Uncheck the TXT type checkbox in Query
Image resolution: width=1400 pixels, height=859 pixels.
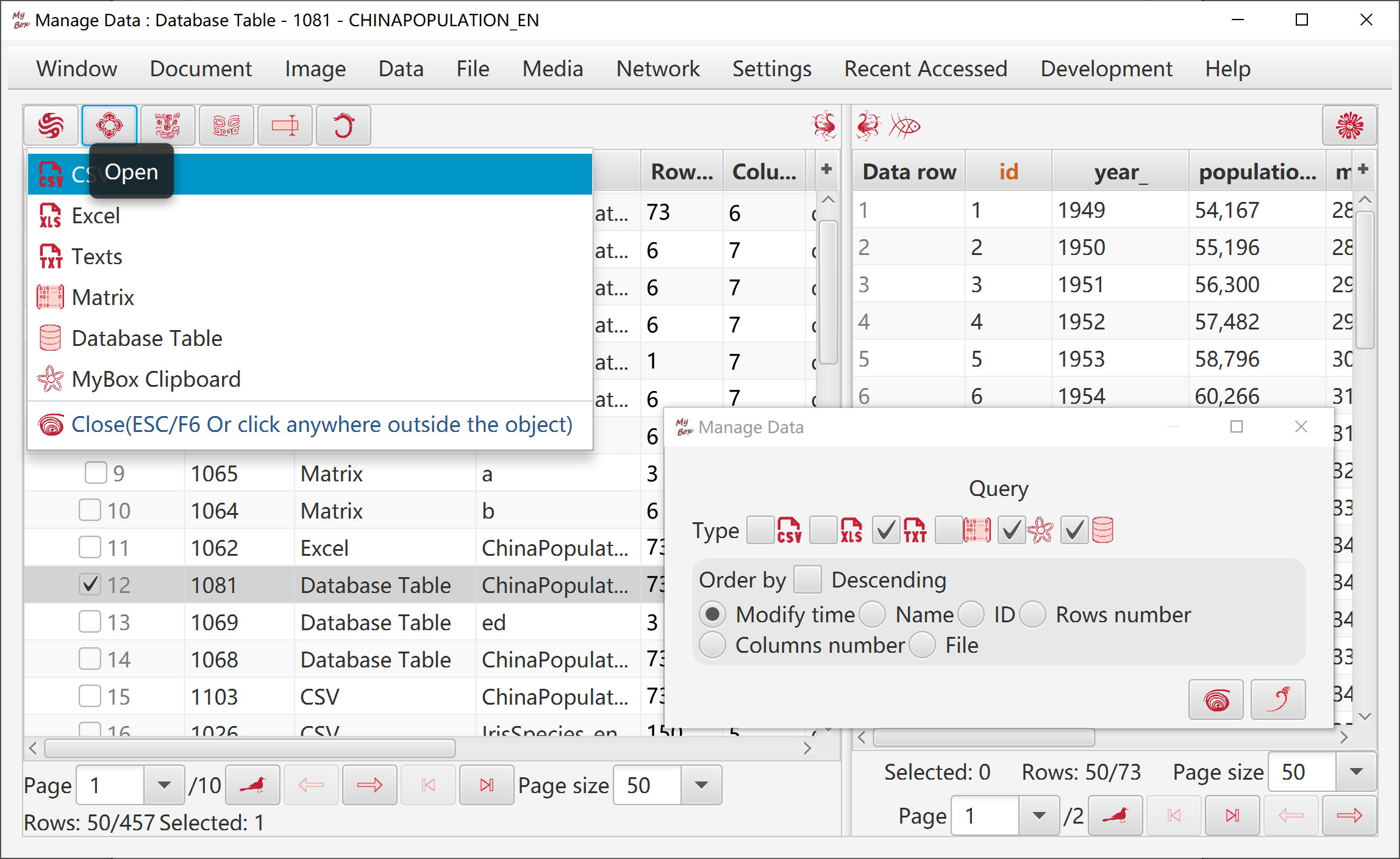point(886,530)
